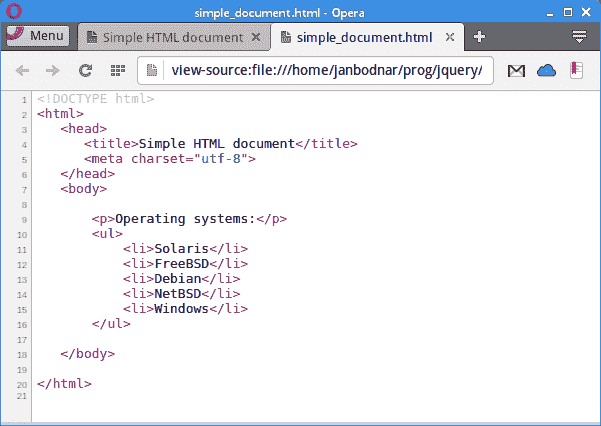The width and height of the screenshot is (601, 426).
Task: Click the <!DOCTYPE html> line
Action: 95,99
